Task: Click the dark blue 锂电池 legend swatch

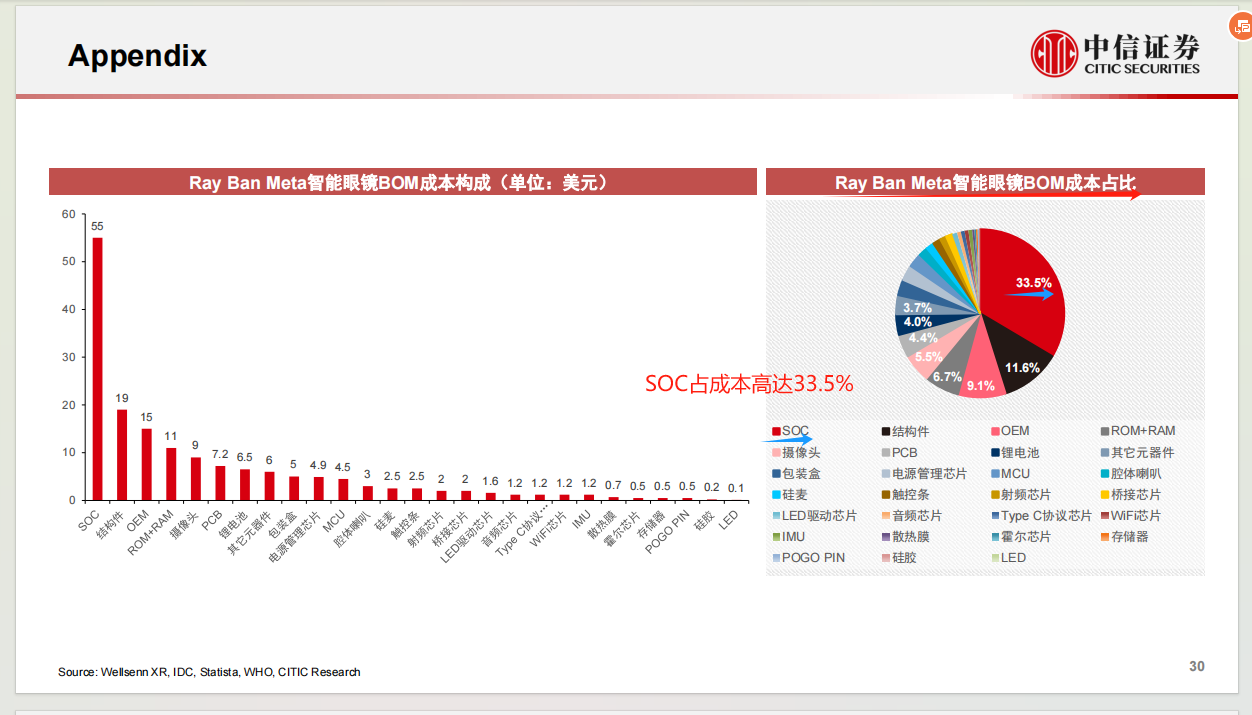Action: pyautogui.click(x=994, y=453)
